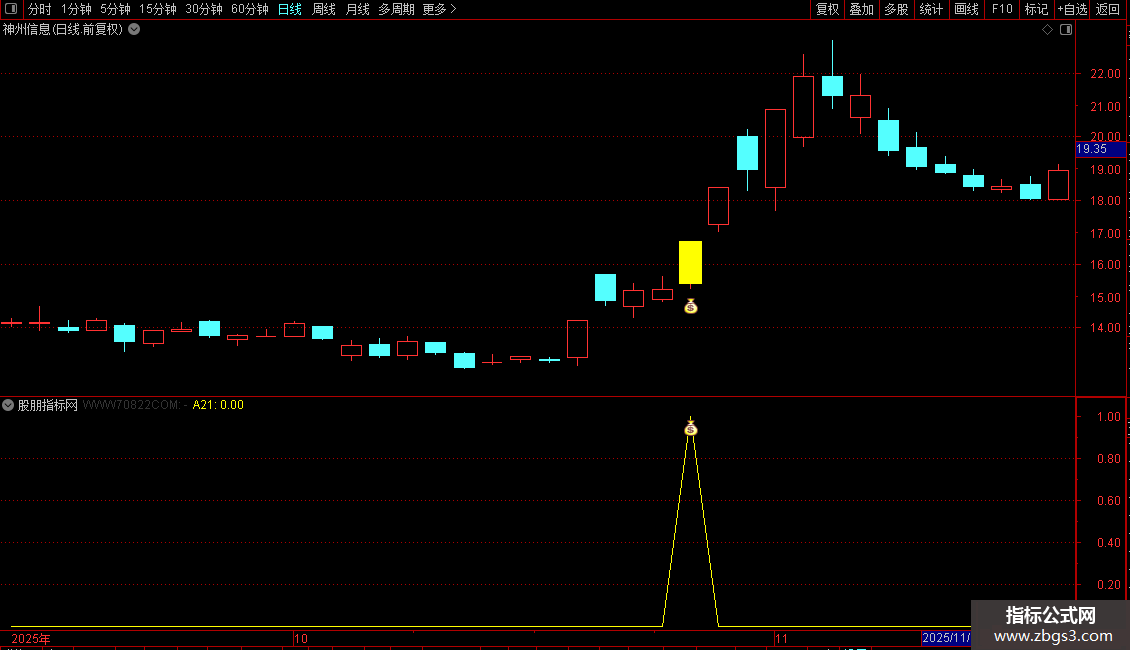Click the diamond icon above chart

(x=1047, y=30)
